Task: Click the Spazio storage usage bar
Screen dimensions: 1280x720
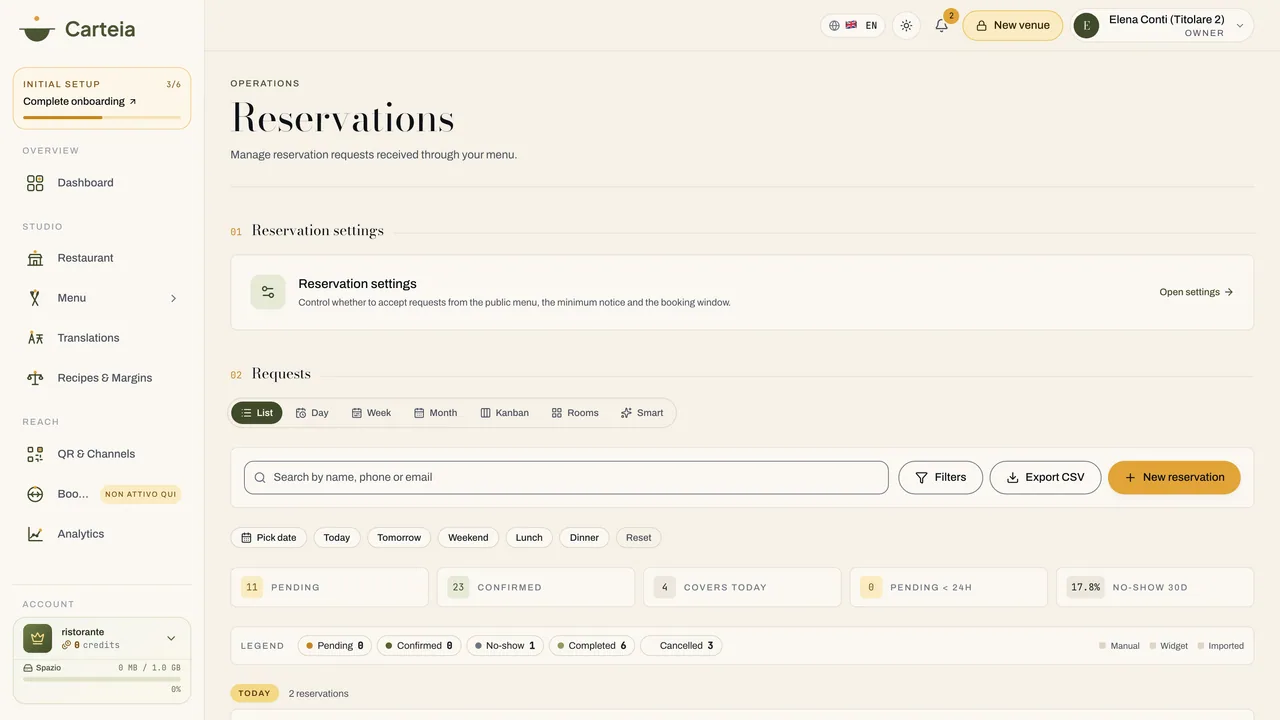Action: 102,679
